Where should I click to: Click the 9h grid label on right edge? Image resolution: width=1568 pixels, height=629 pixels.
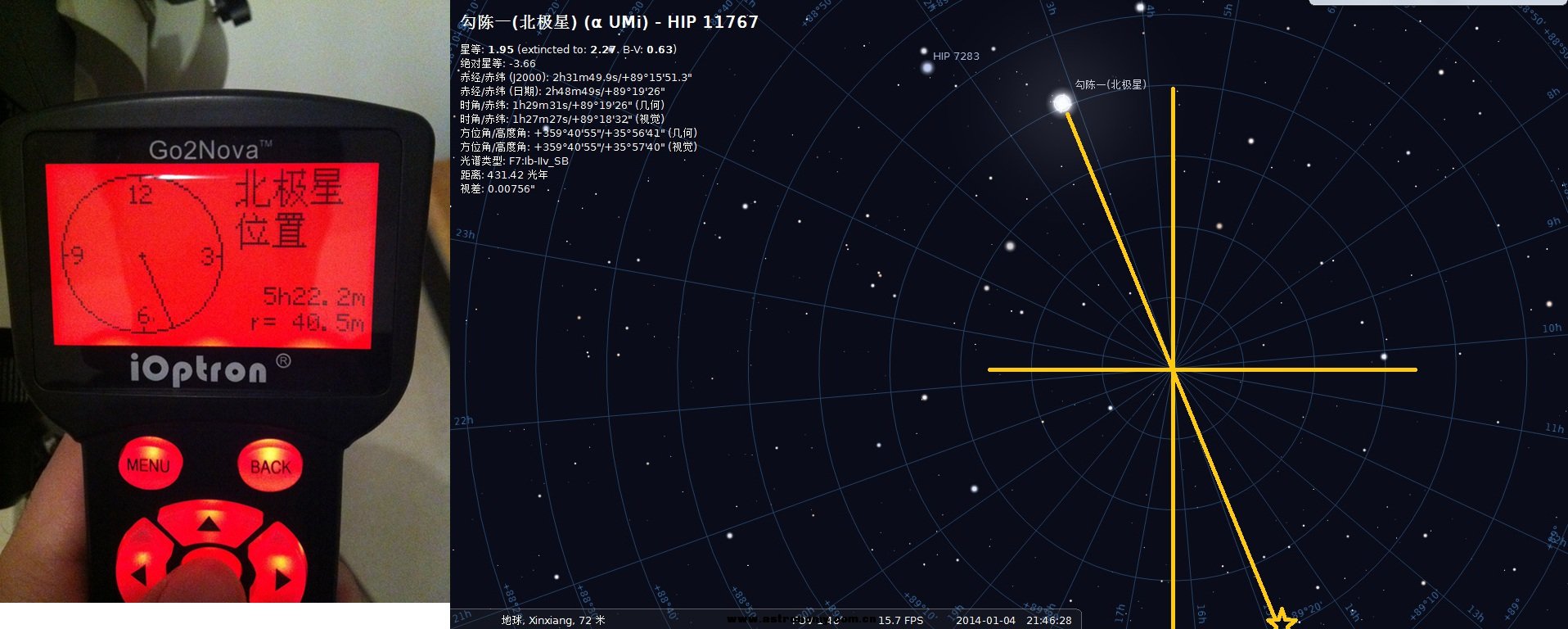[x=1553, y=222]
